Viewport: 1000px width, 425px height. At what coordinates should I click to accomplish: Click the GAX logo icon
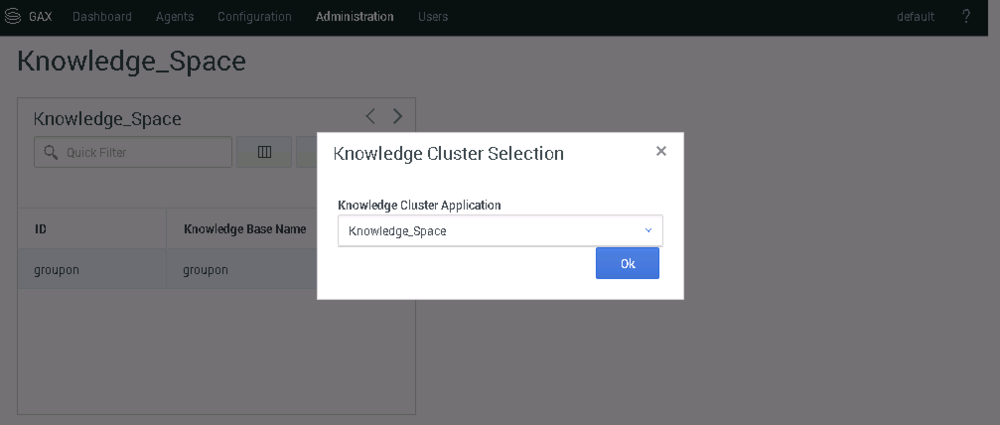click(13, 17)
